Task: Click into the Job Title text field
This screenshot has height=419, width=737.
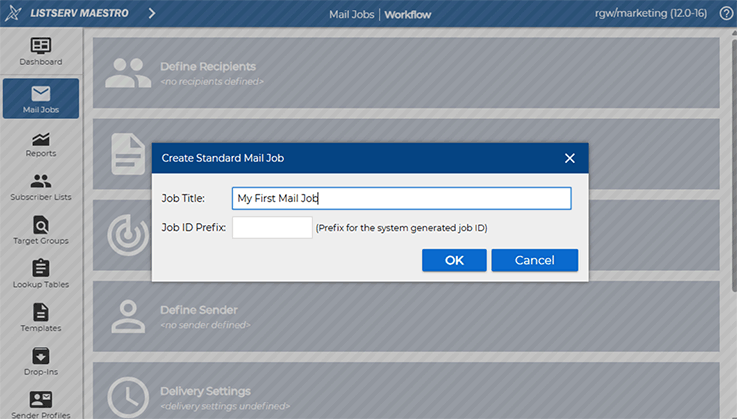Action: 401,198
